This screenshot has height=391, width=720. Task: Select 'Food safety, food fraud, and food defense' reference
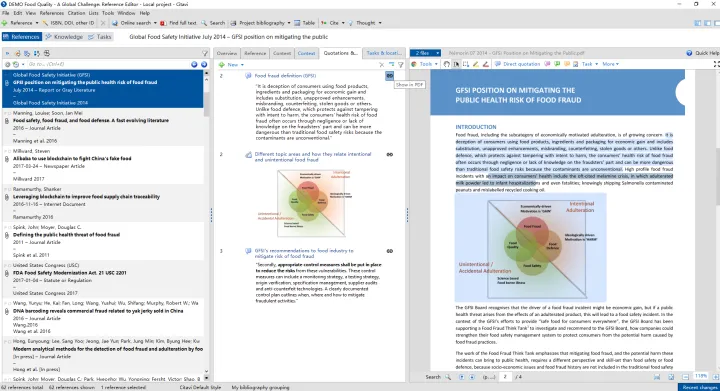(103, 127)
